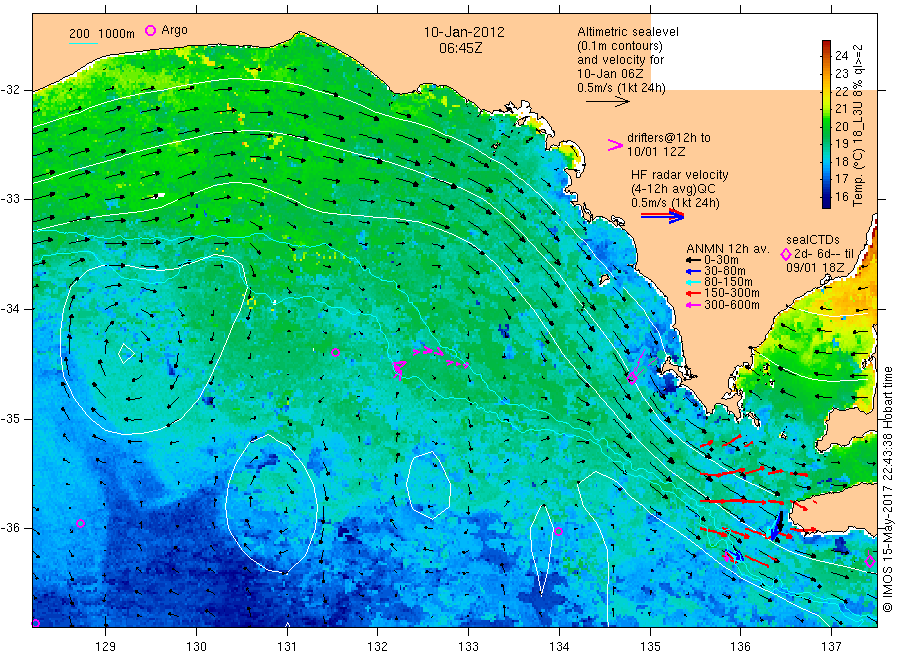Click the Argo float marker near 131.5°E, 34.4°S
This screenshot has width=900, height=660.
pyautogui.click(x=336, y=352)
